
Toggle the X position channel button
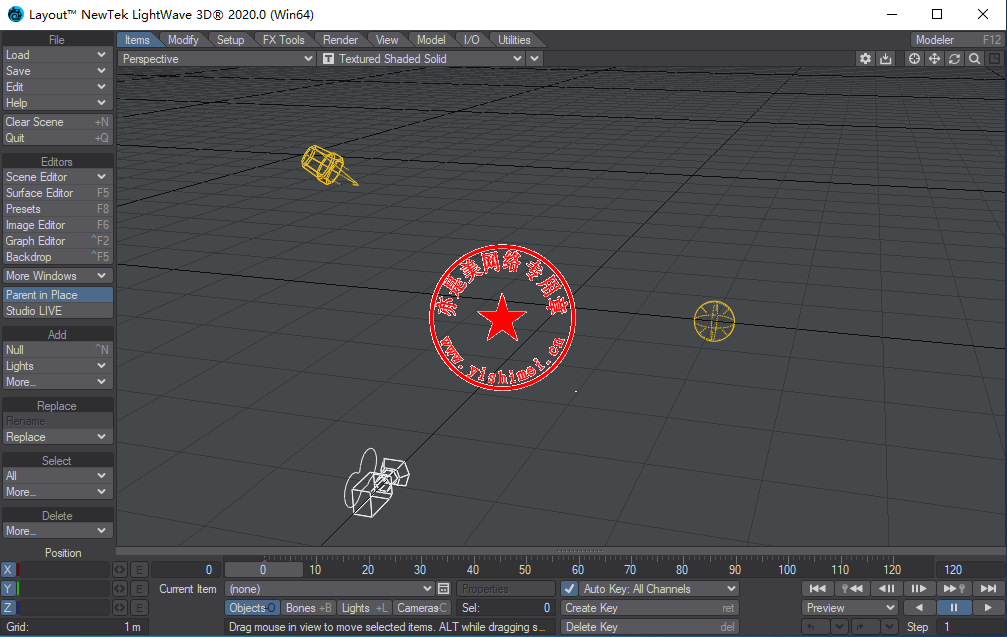8,570
